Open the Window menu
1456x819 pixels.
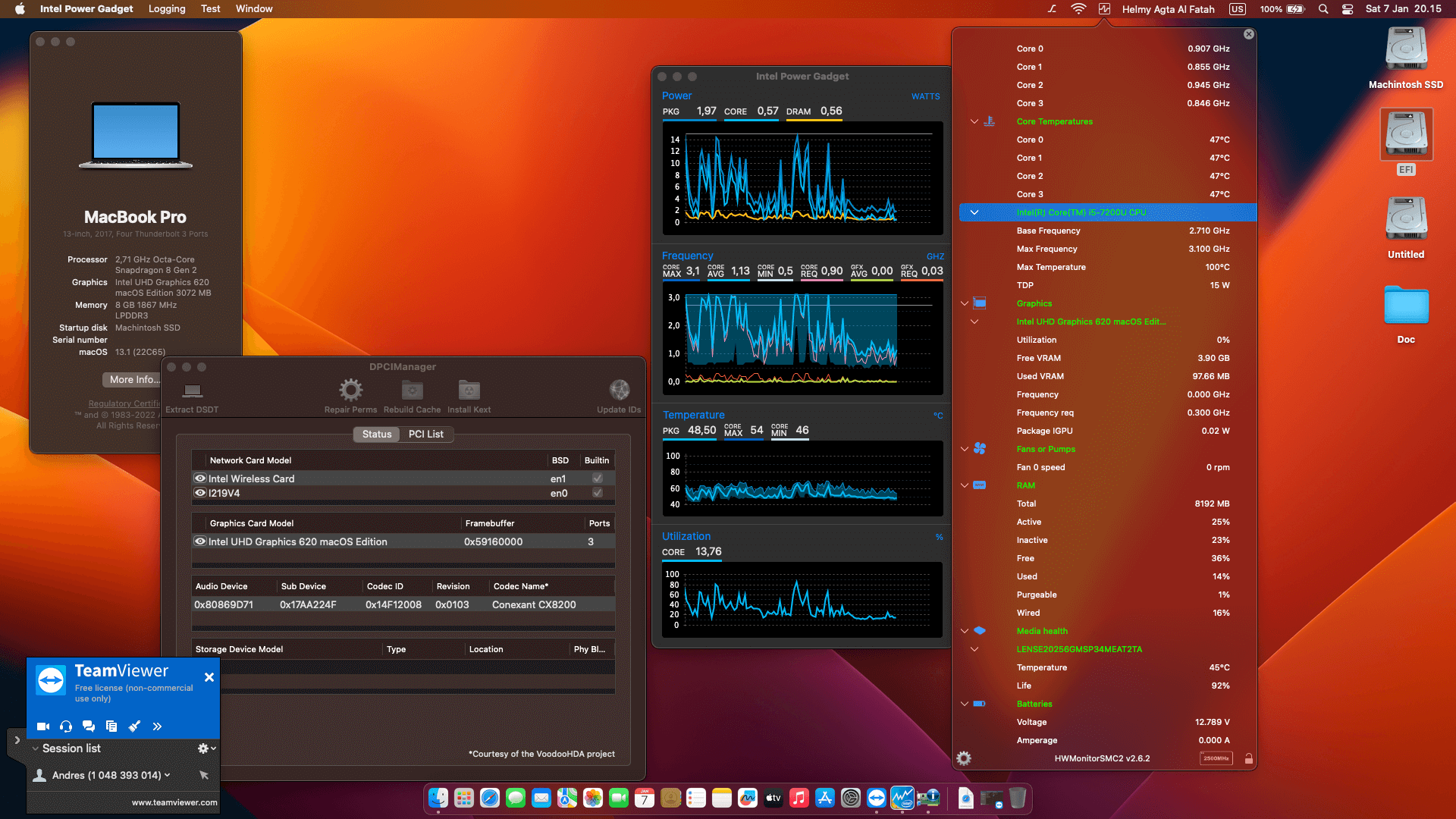tap(254, 9)
